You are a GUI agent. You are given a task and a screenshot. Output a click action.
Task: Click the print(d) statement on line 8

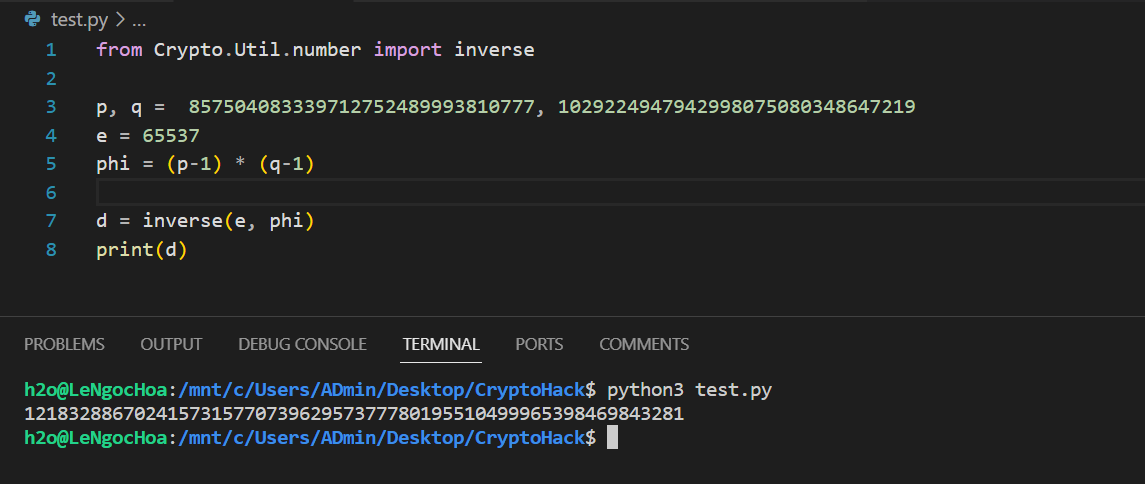point(142,249)
